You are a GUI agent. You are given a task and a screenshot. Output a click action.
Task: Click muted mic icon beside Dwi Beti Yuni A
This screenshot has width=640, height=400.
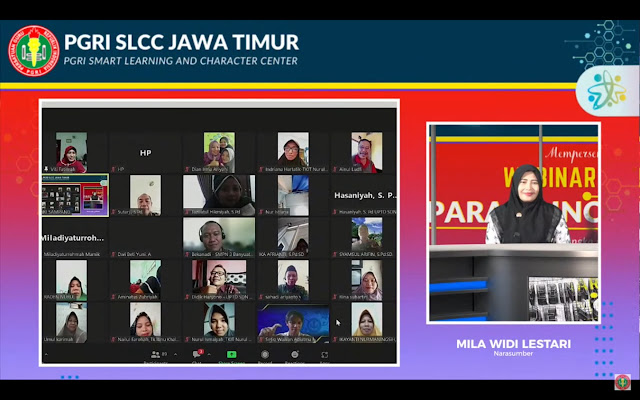(x=113, y=254)
